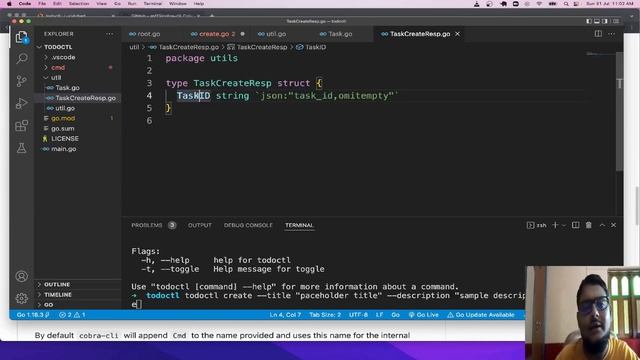Click the Go 1.18.3 status bar version
This screenshot has height=360, width=640.
point(33,315)
